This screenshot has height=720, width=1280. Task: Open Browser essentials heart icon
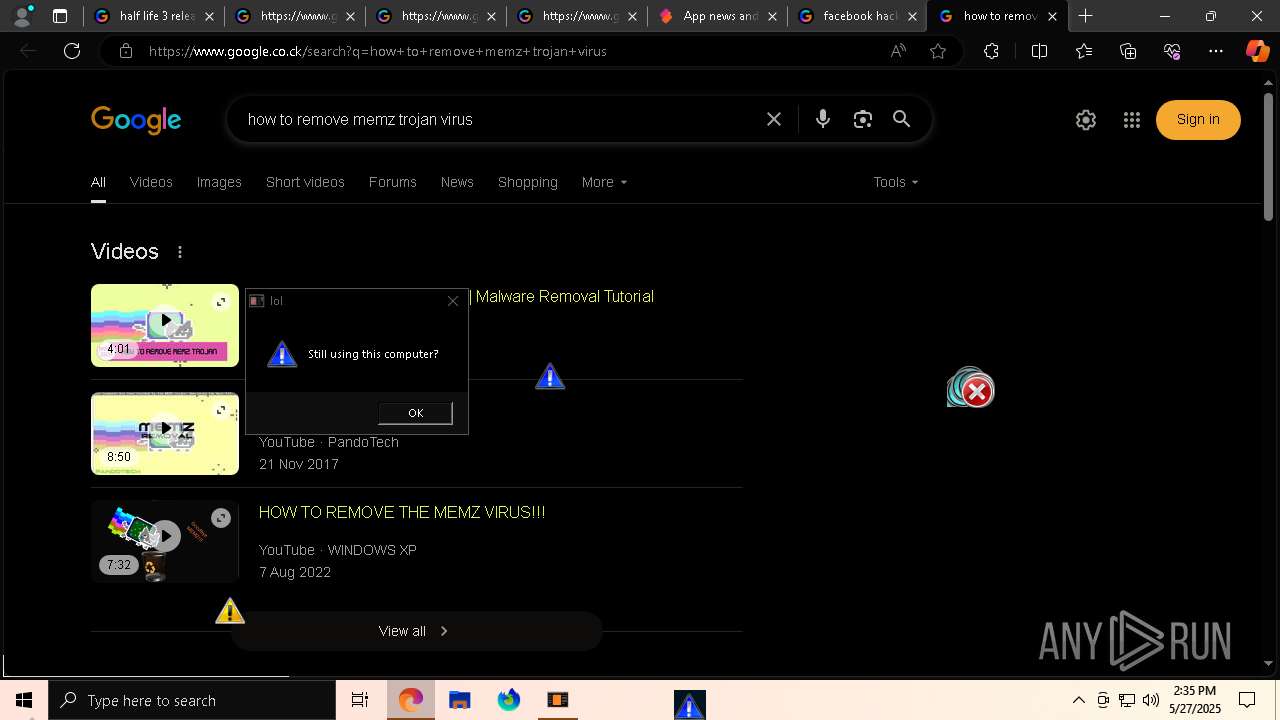click(1172, 51)
